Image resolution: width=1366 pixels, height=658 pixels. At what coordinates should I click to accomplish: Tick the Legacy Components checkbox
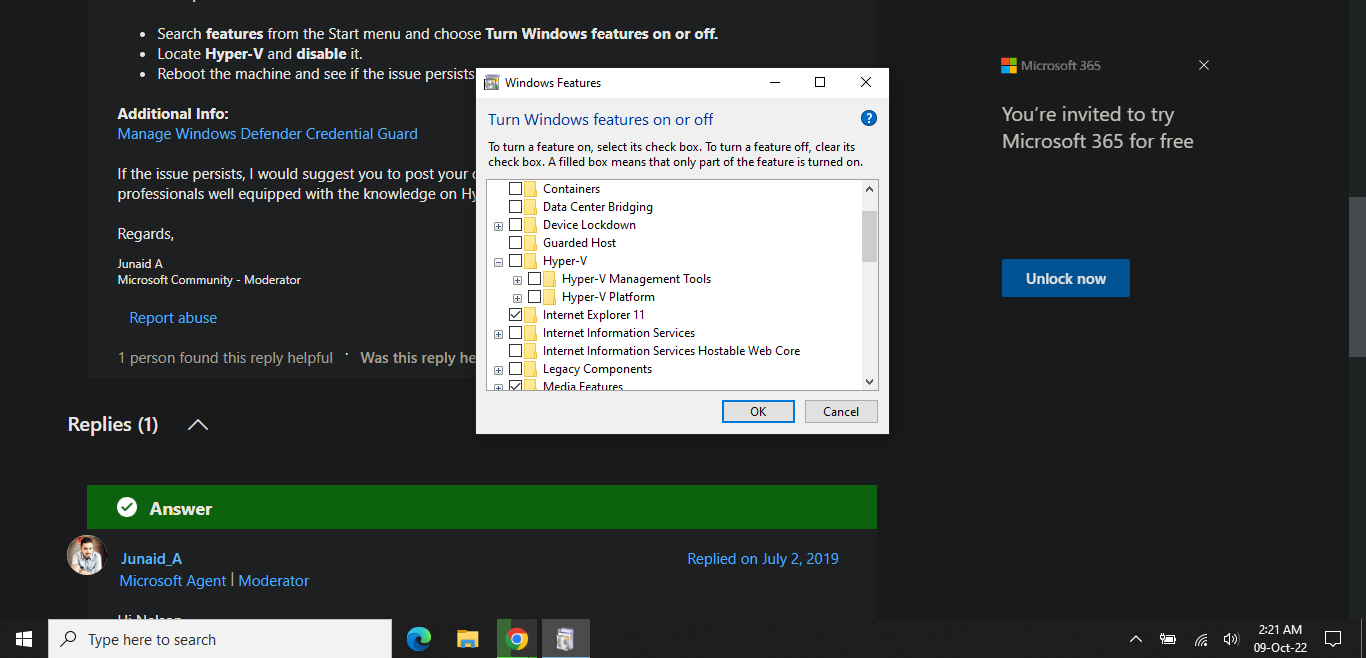[x=515, y=369]
